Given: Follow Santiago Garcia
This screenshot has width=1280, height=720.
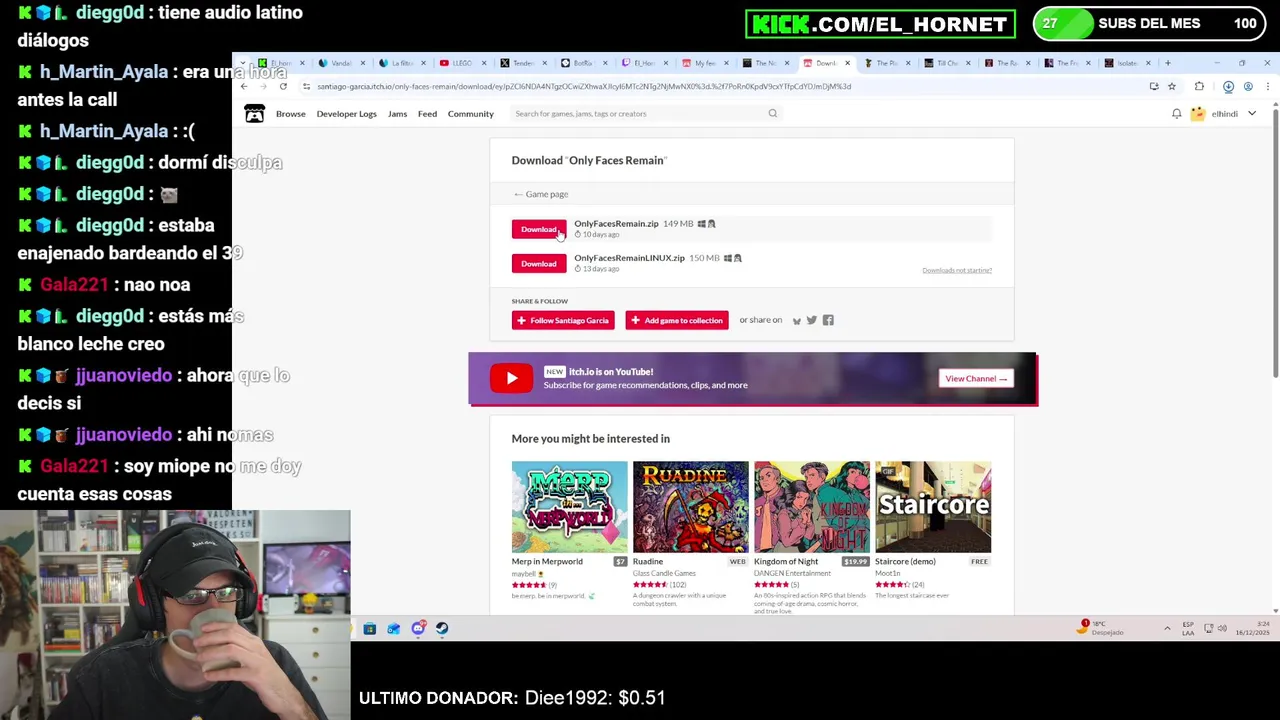Looking at the screenshot, I should [563, 320].
